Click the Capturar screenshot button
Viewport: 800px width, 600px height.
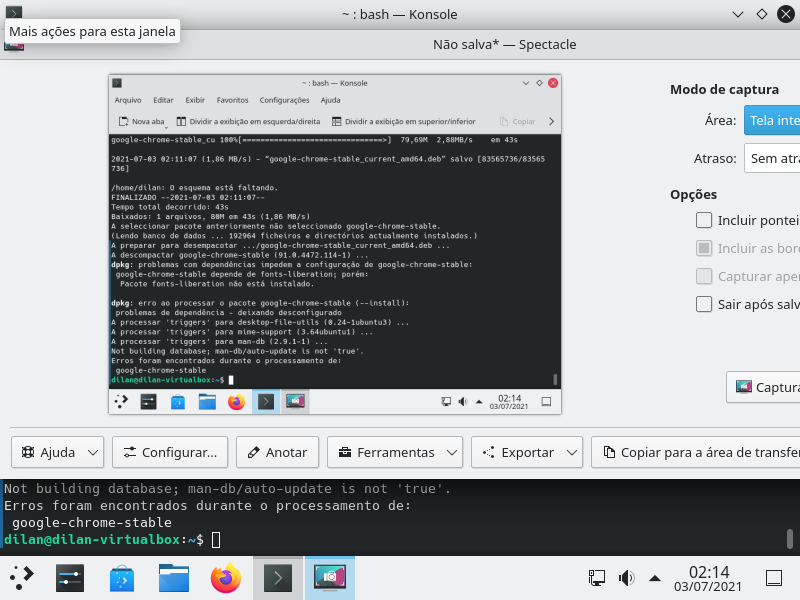tap(763, 387)
